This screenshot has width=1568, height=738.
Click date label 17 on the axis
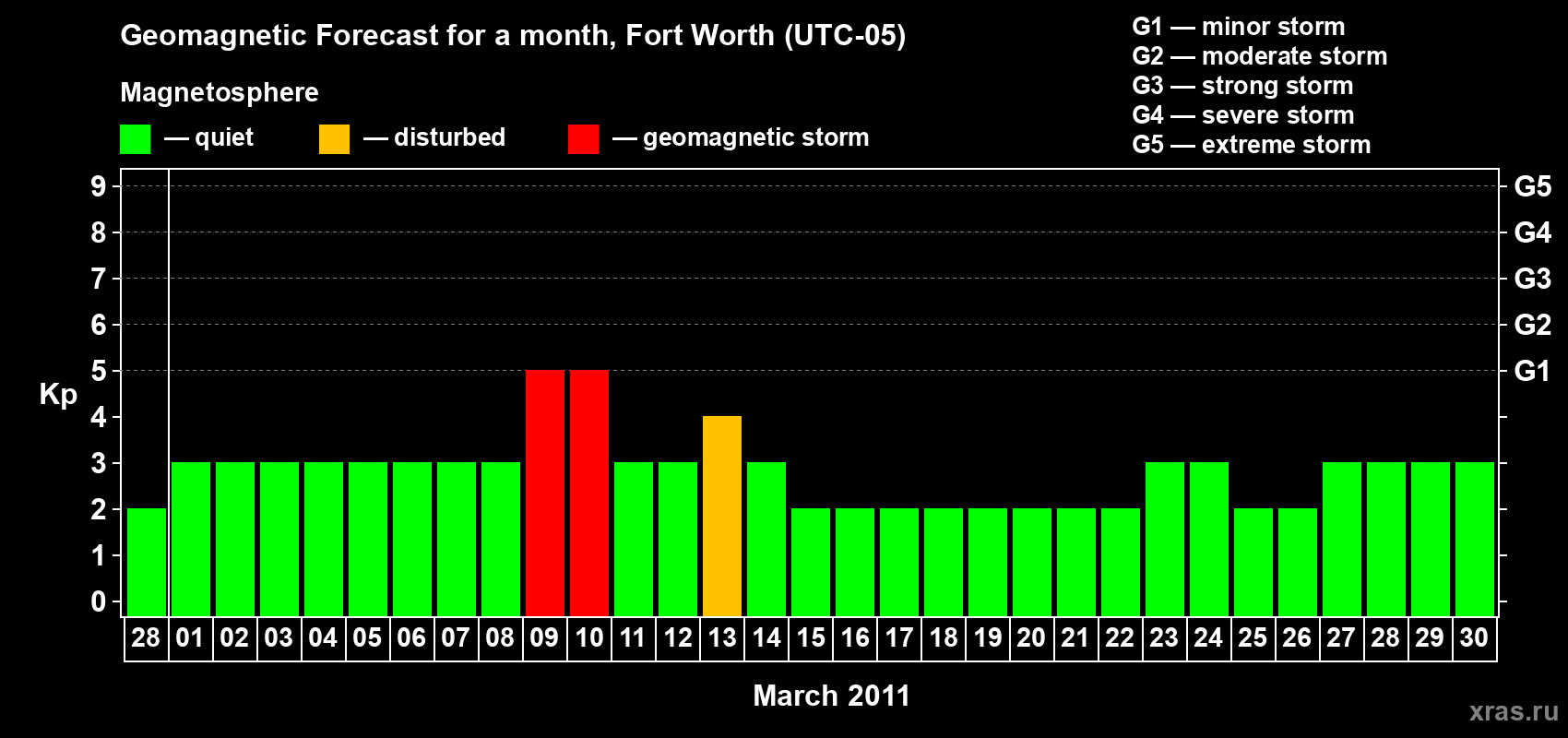[899, 637]
